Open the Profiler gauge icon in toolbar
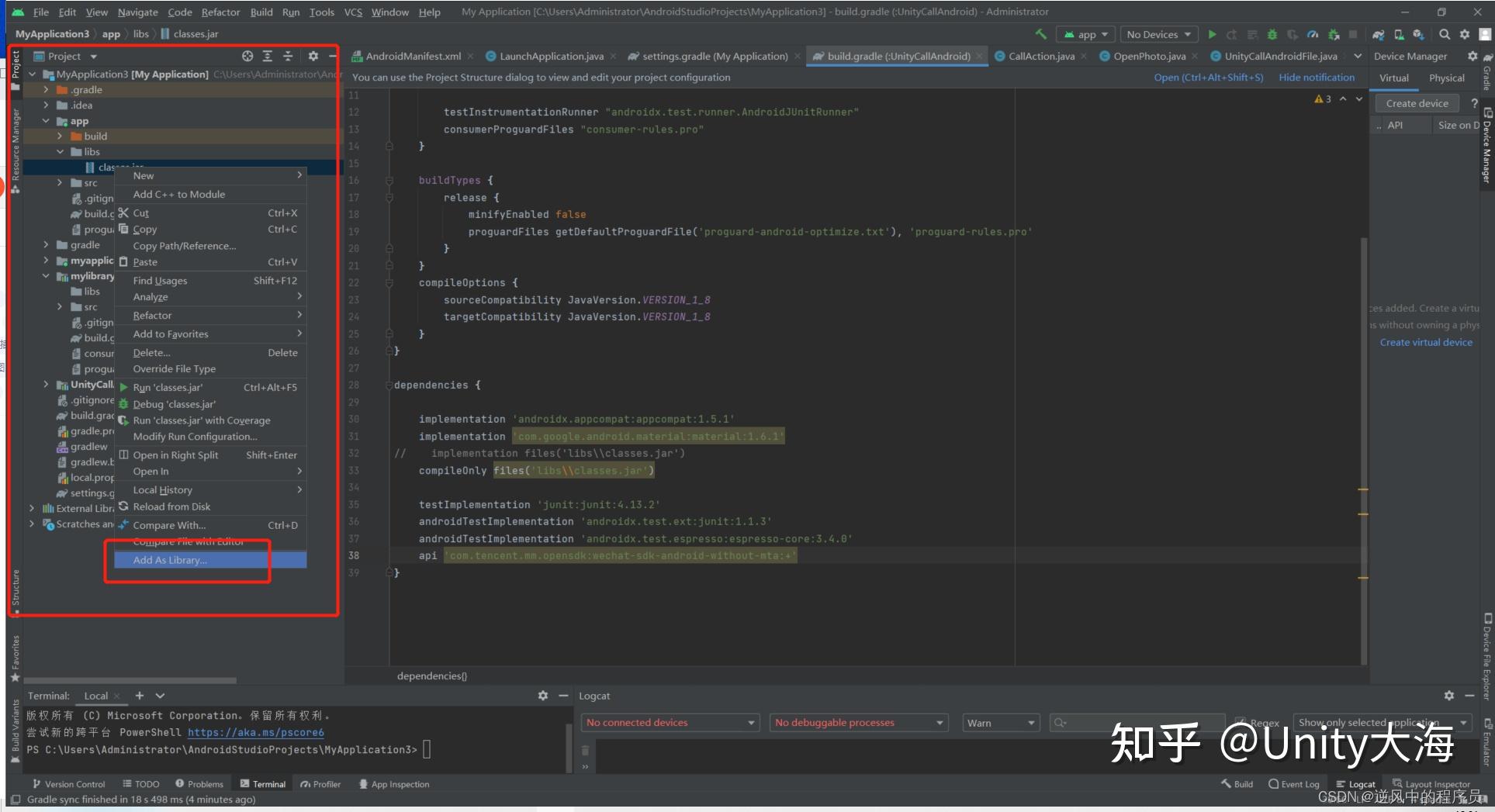The height and width of the screenshot is (812, 1495). [1313, 34]
